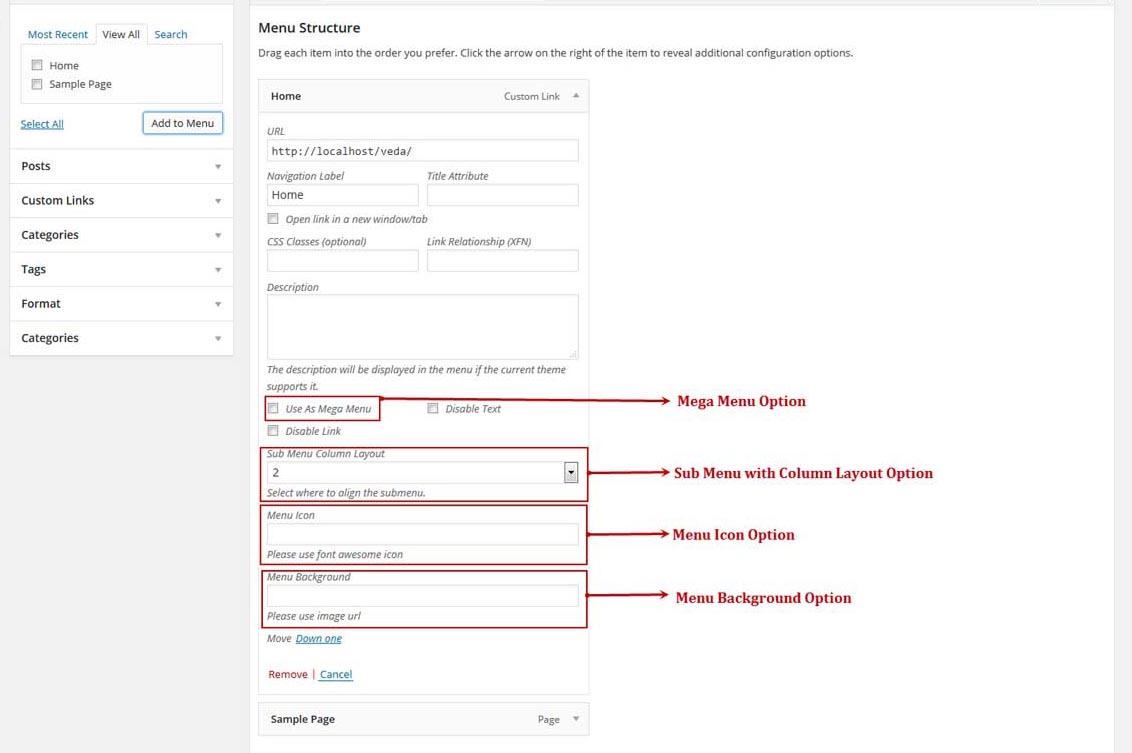The height and width of the screenshot is (753, 1132).
Task: Expand the Format panel
Action: (218, 304)
